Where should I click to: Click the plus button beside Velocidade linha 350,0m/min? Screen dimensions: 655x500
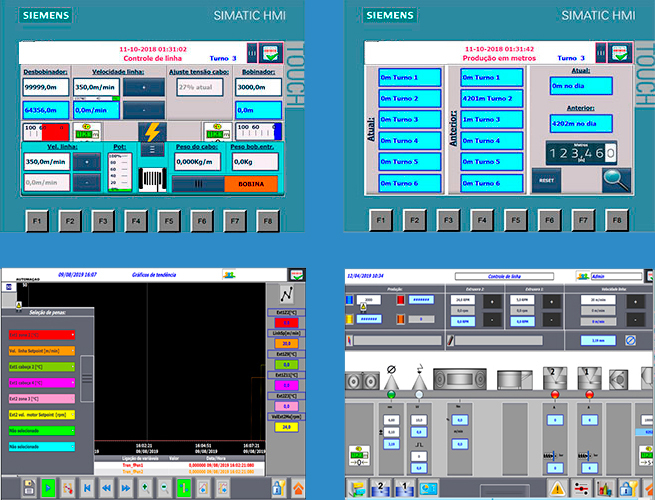tap(144, 87)
